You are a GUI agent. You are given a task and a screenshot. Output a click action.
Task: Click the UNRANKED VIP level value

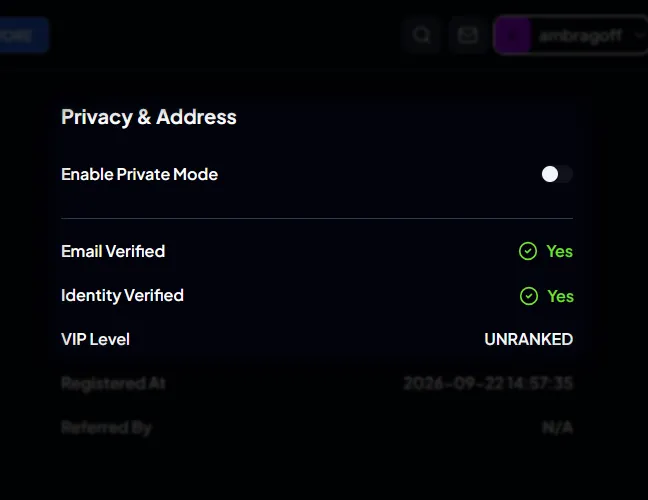tap(529, 340)
